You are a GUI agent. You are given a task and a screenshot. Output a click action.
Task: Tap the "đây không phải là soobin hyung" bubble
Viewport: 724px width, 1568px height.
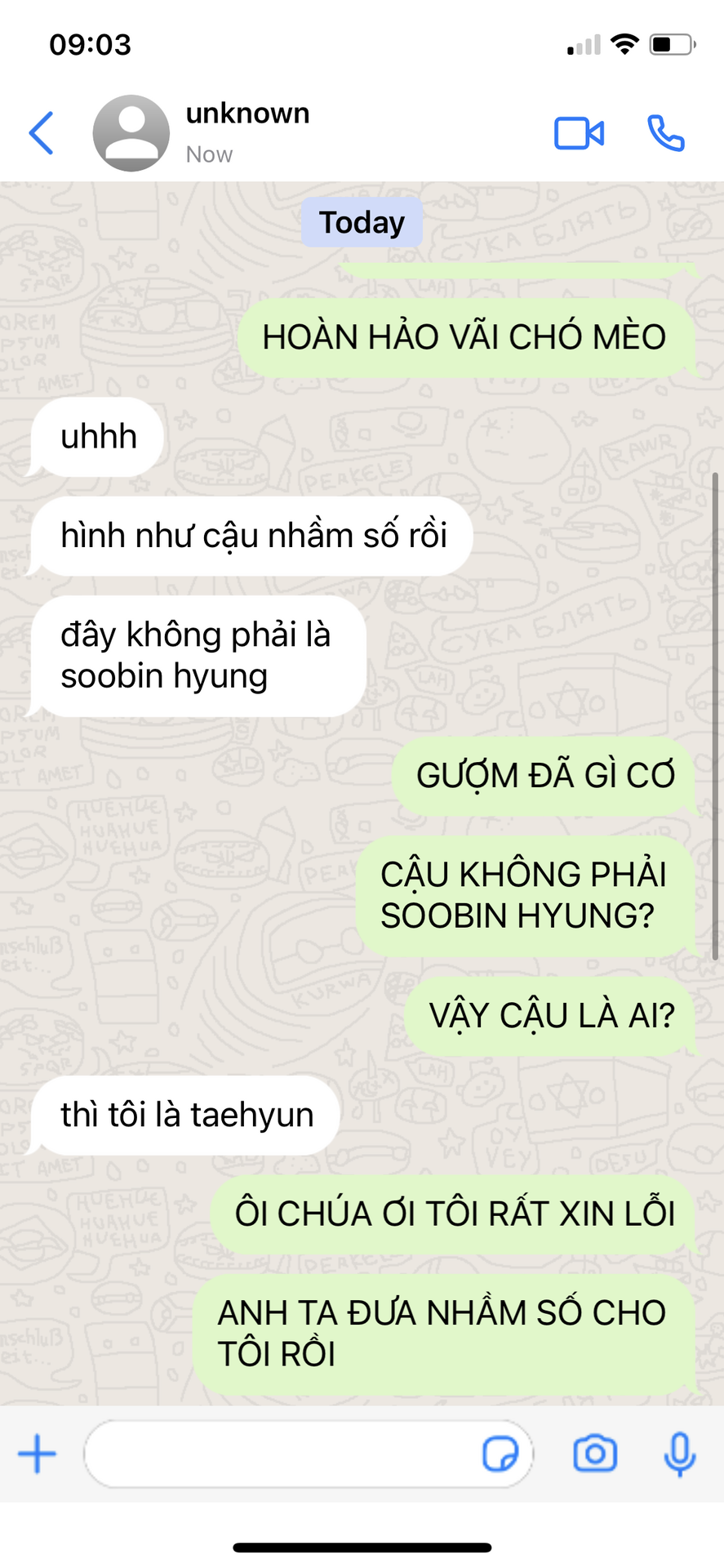pos(198,656)
